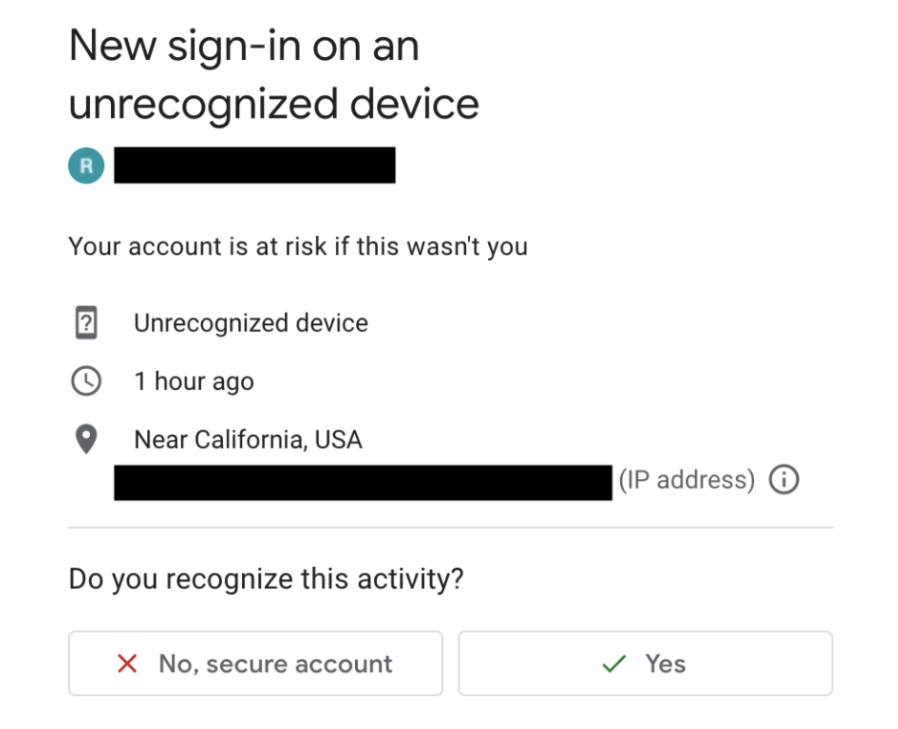Select the redacted account name bar
Viewport: 898px width, 729px height.
tap(255, 165)
